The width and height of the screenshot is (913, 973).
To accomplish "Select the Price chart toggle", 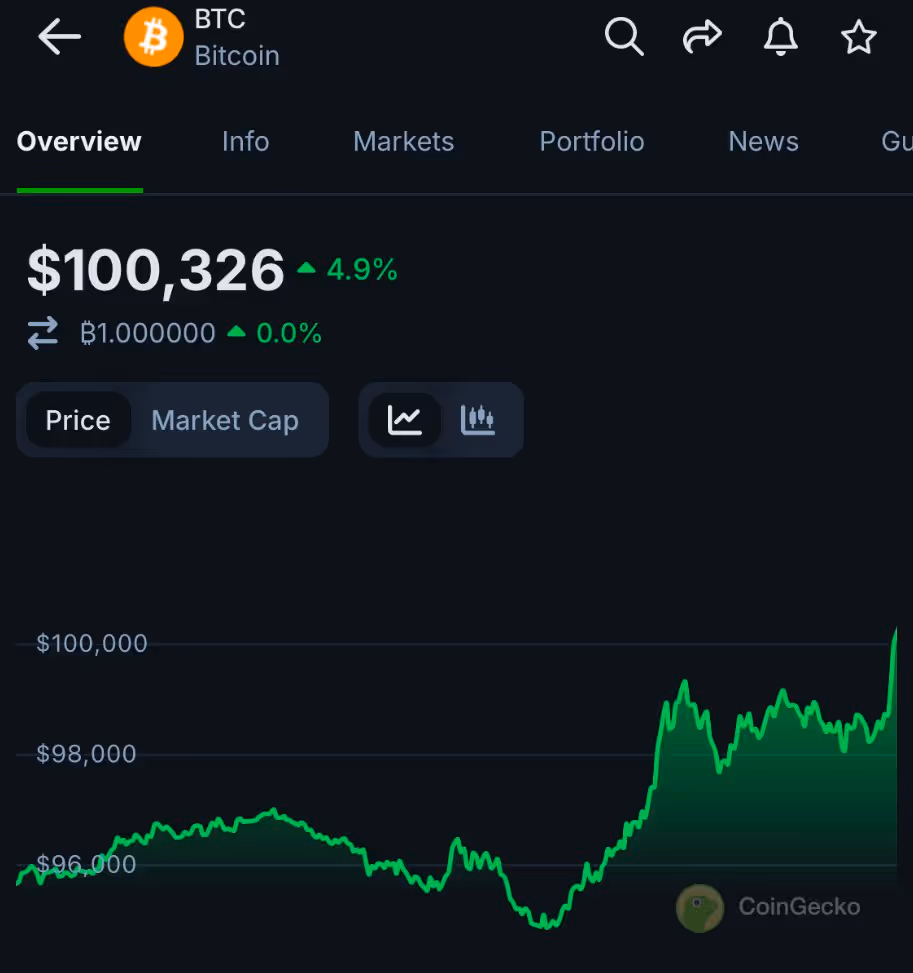I will coord(78,420).
